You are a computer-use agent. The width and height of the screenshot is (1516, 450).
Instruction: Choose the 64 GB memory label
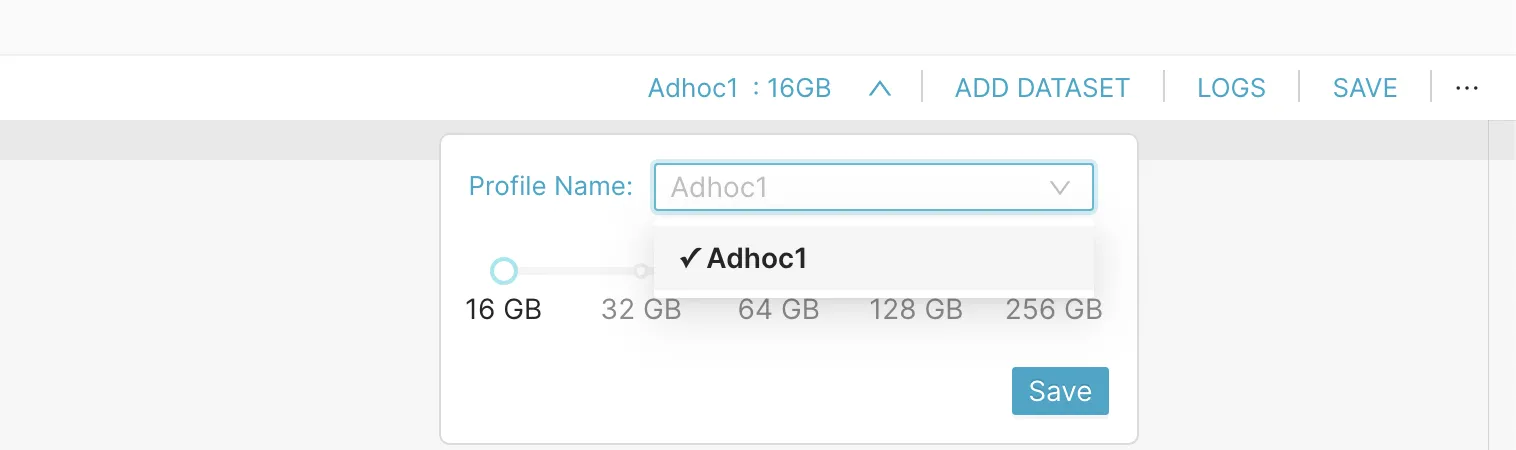[x=779, y=310]
